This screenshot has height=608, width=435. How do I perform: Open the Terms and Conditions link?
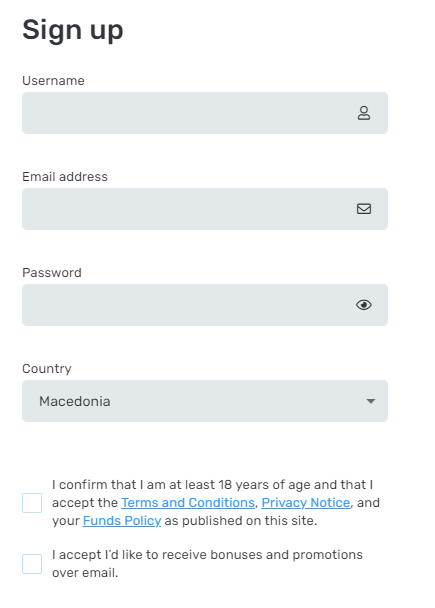188,503
